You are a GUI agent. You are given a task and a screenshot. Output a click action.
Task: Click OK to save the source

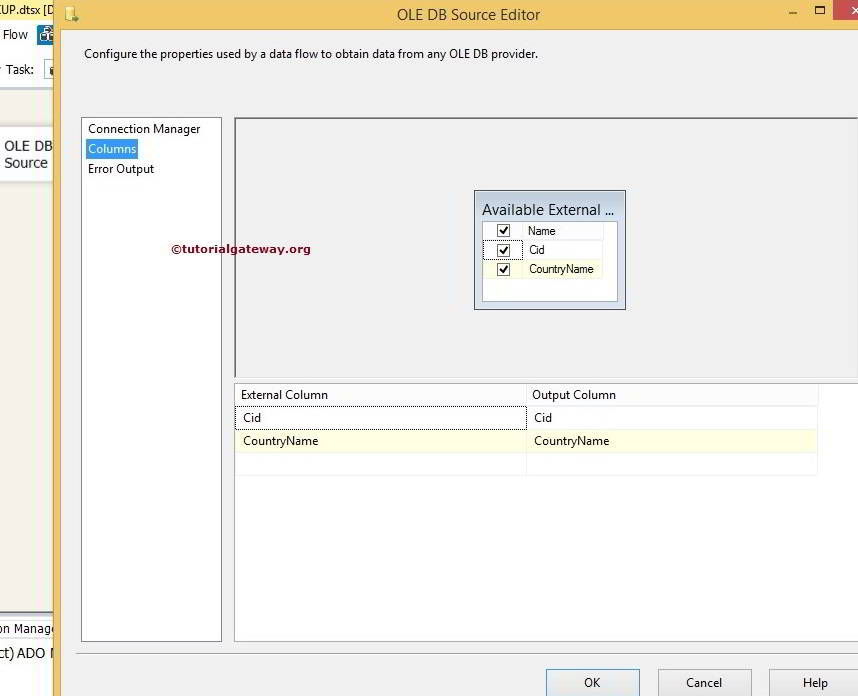(593, 682)
